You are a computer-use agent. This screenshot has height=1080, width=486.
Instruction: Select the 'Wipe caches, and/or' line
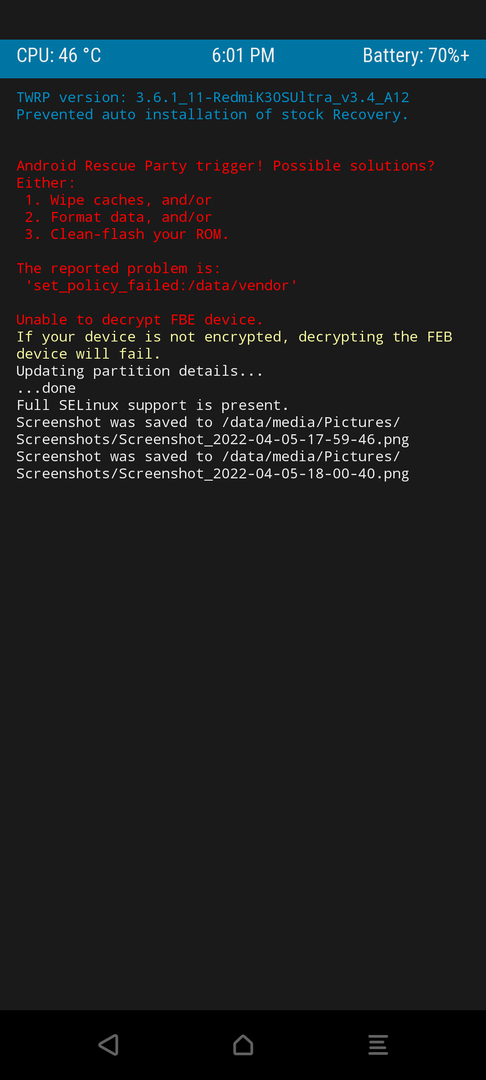tap(118, 200)
